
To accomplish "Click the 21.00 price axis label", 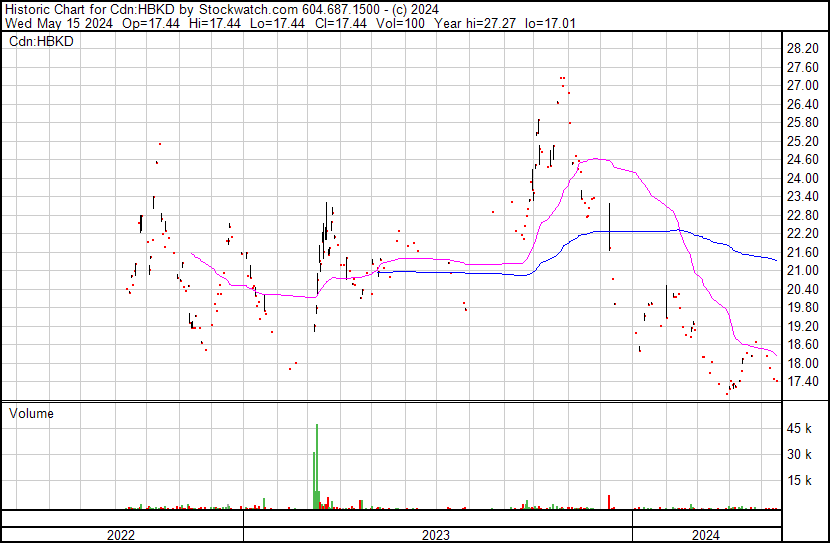I will click(803, 271).
